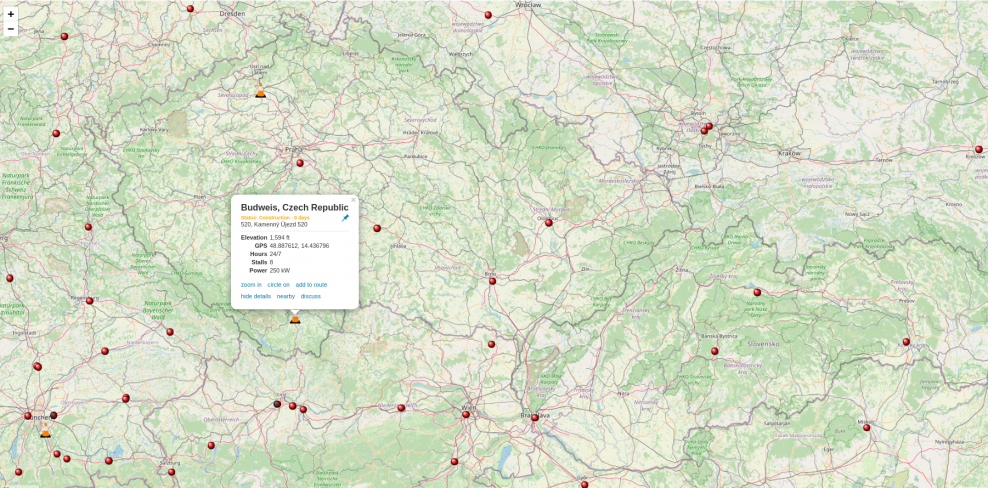
Task: Select construction cone marker near Ústí nad Labem
Action: tap(261, 92)
